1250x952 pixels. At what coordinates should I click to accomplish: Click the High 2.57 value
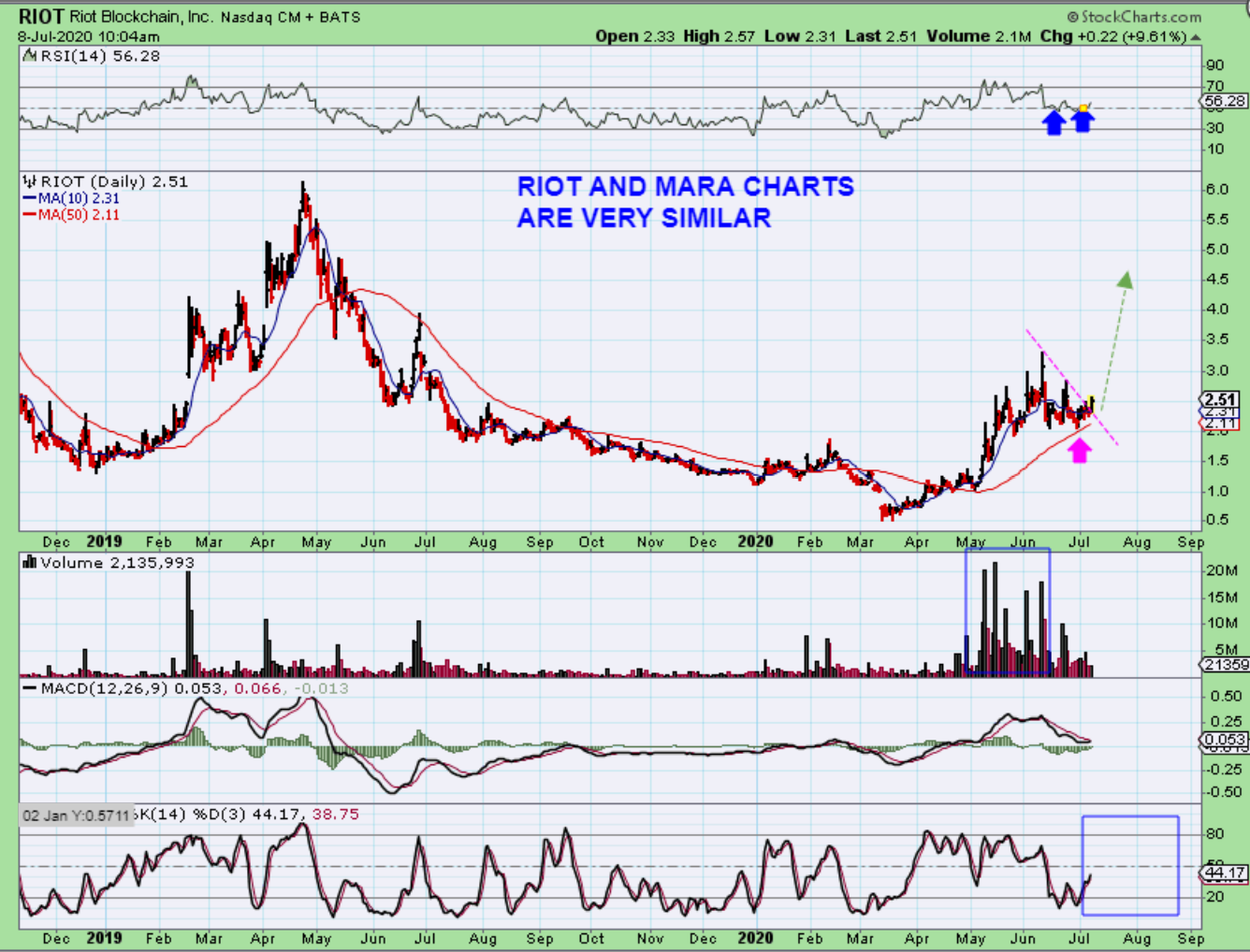coord(719,36)
